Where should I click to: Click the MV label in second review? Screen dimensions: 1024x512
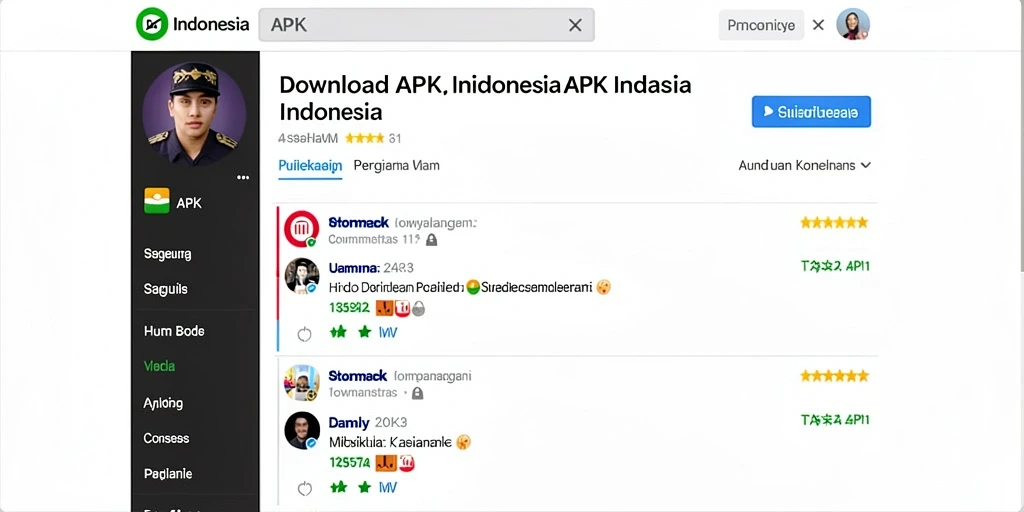(x=387, y=487)
